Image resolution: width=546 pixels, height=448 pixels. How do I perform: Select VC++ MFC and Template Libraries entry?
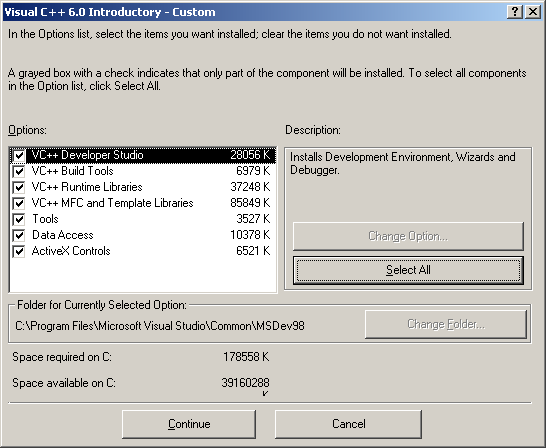click(112, 203)
